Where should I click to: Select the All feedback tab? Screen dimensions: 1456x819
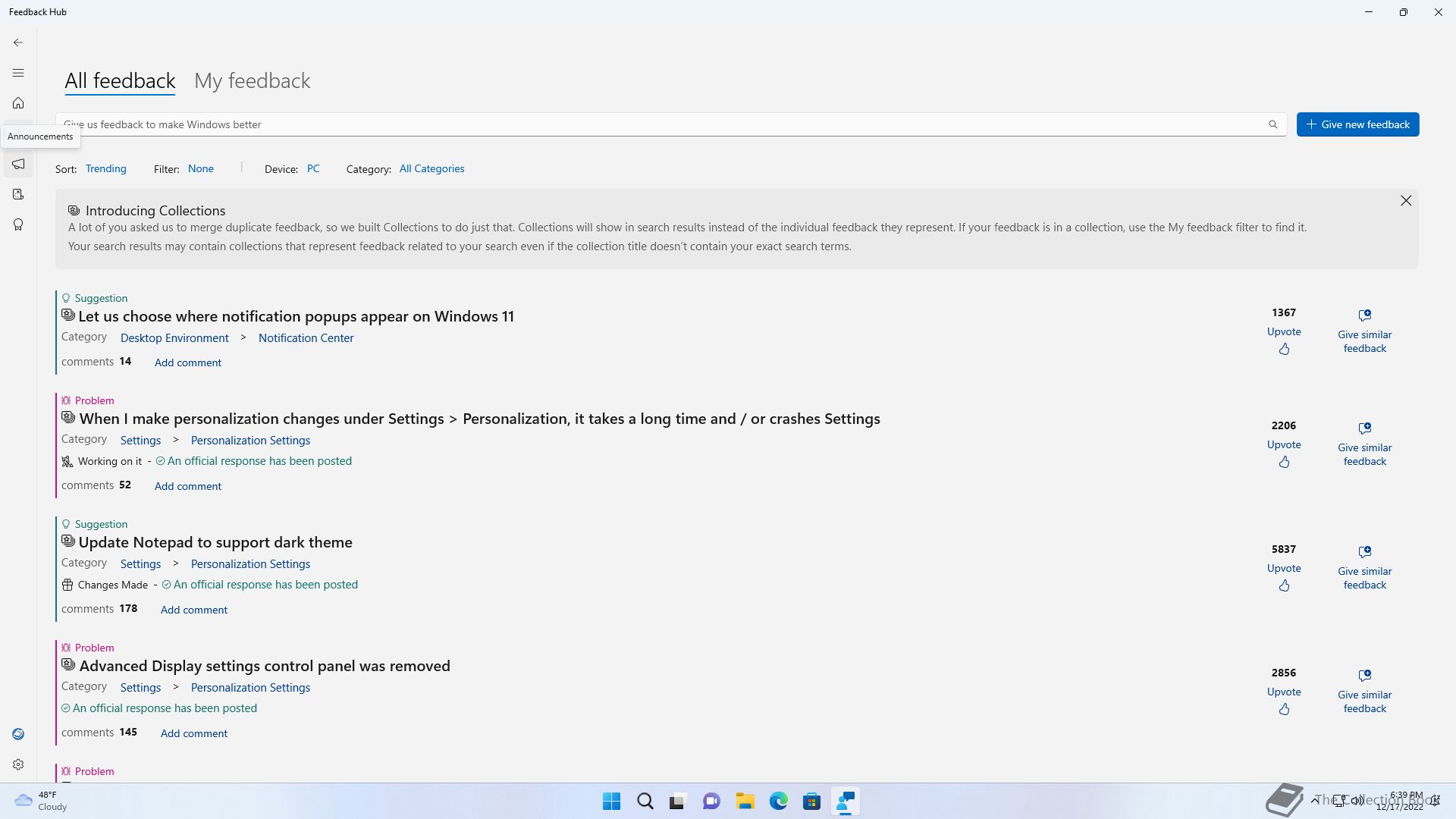120,80
